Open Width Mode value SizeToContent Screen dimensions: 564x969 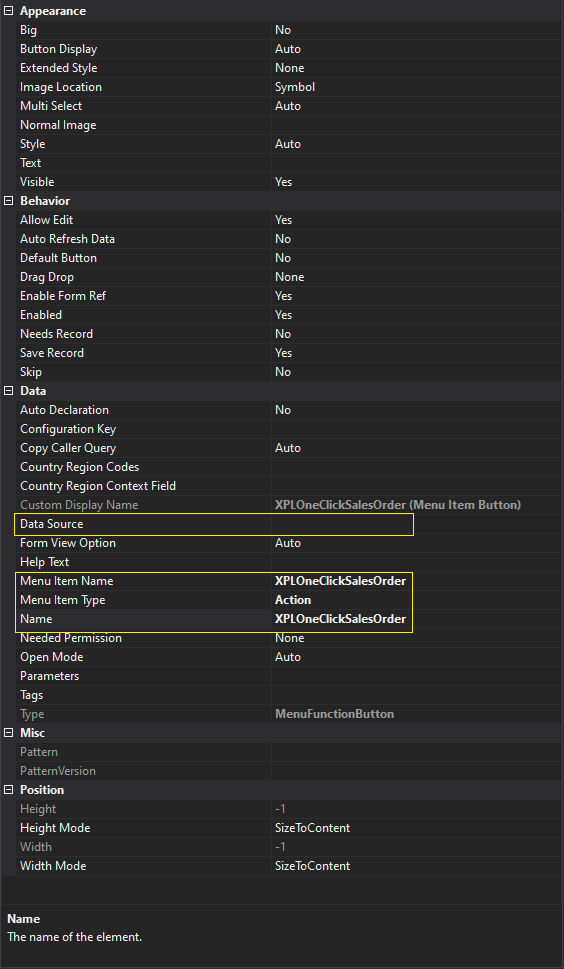click(x=417, y=866)
